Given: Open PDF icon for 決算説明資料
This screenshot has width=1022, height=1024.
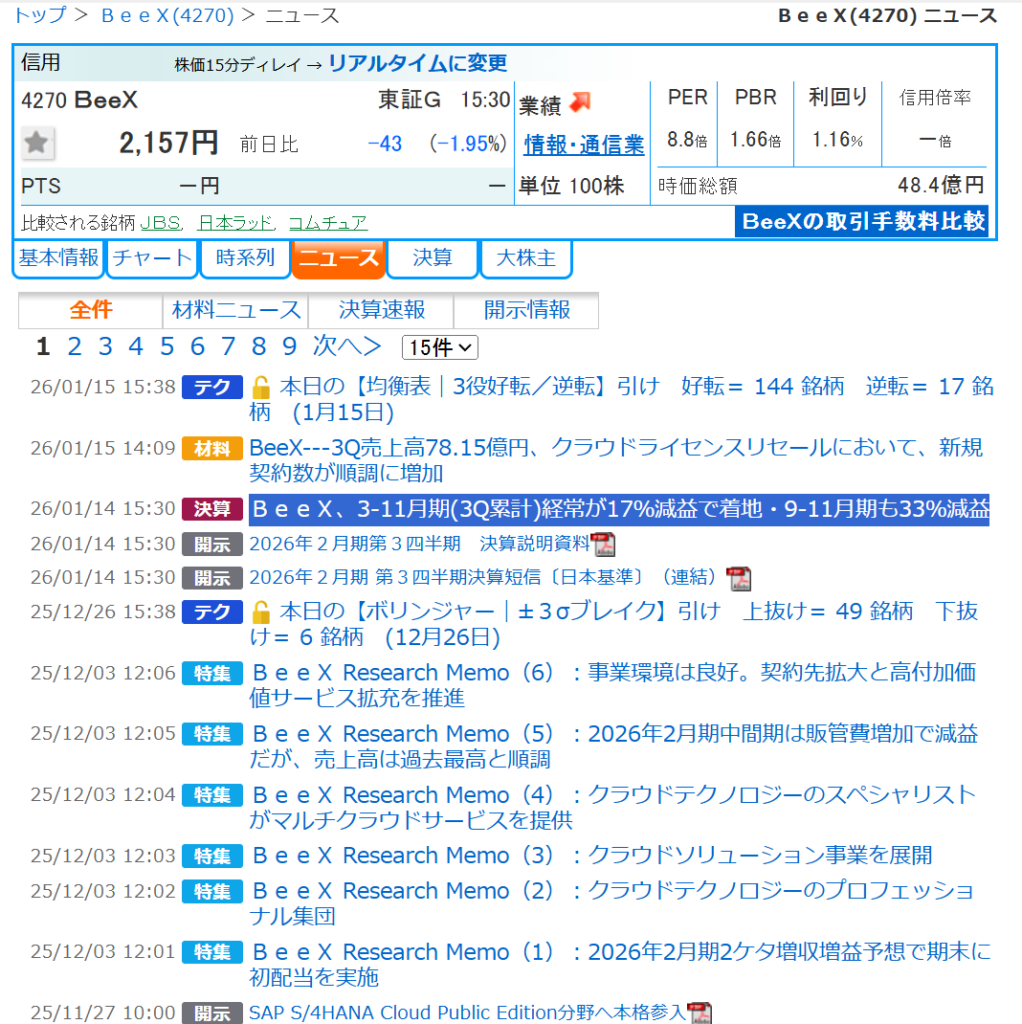Looking at the screenshot, I should tap(603, 545).
